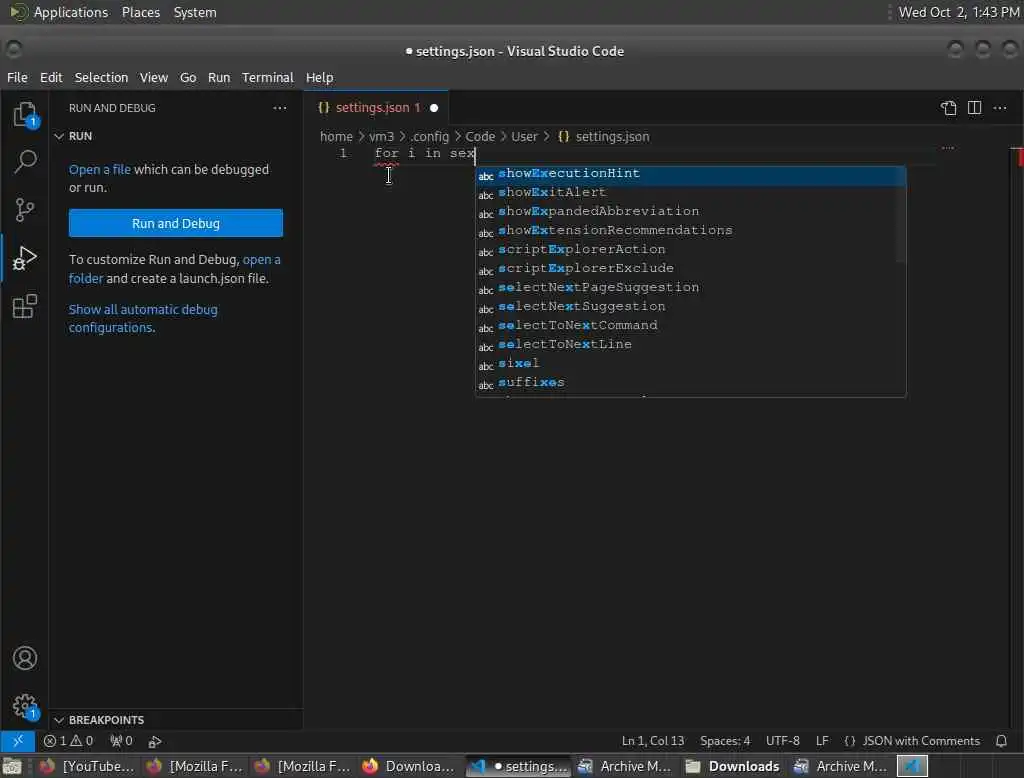This screenshot has width=1024, height=778.
Task: Open the Explorer view in activity bar
Action: click(25, 115)
